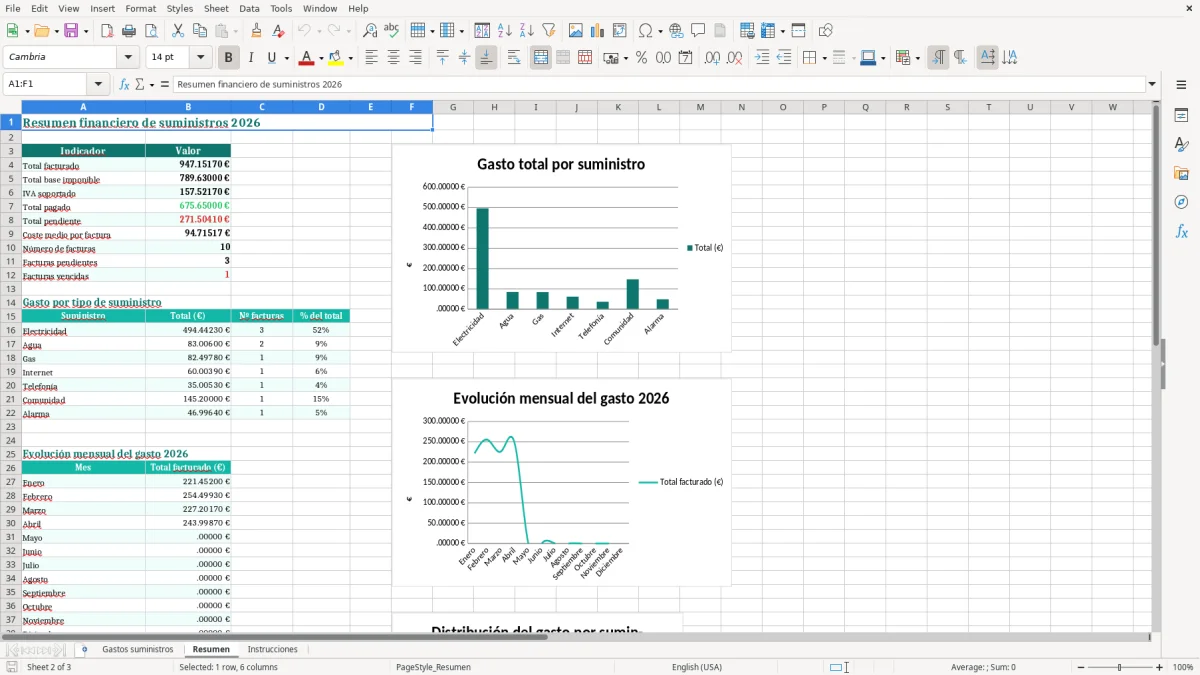Image resolution: width=1200 pixels, height=675 pixels.
Task: Open the font size dropdown showing 14 pt
Action: [x=201, y=58]
